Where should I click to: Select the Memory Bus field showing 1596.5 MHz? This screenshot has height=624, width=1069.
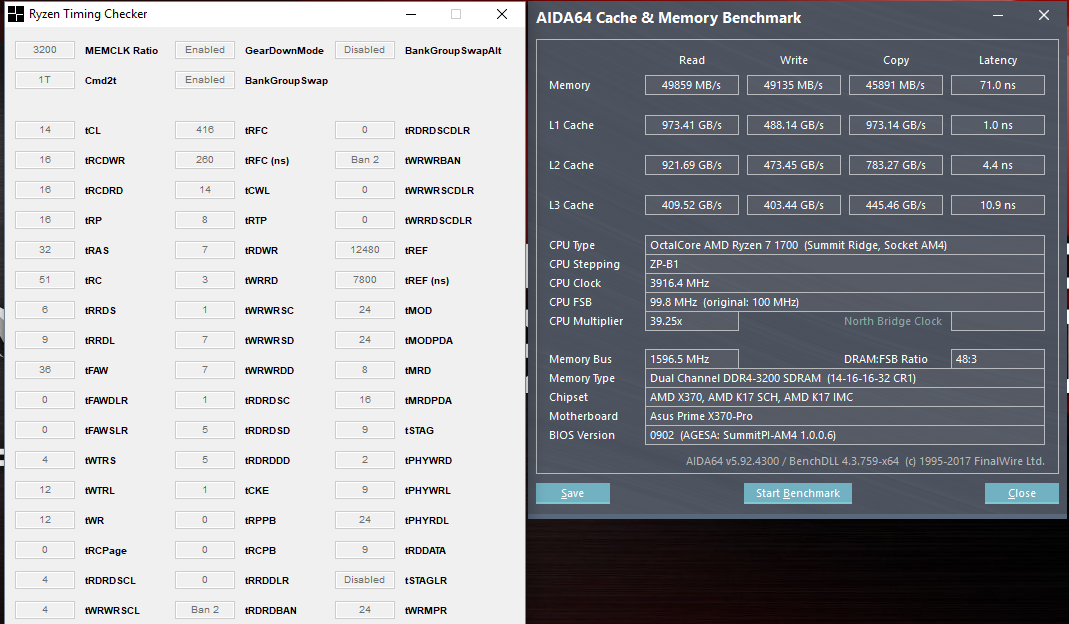click(691, 359)
